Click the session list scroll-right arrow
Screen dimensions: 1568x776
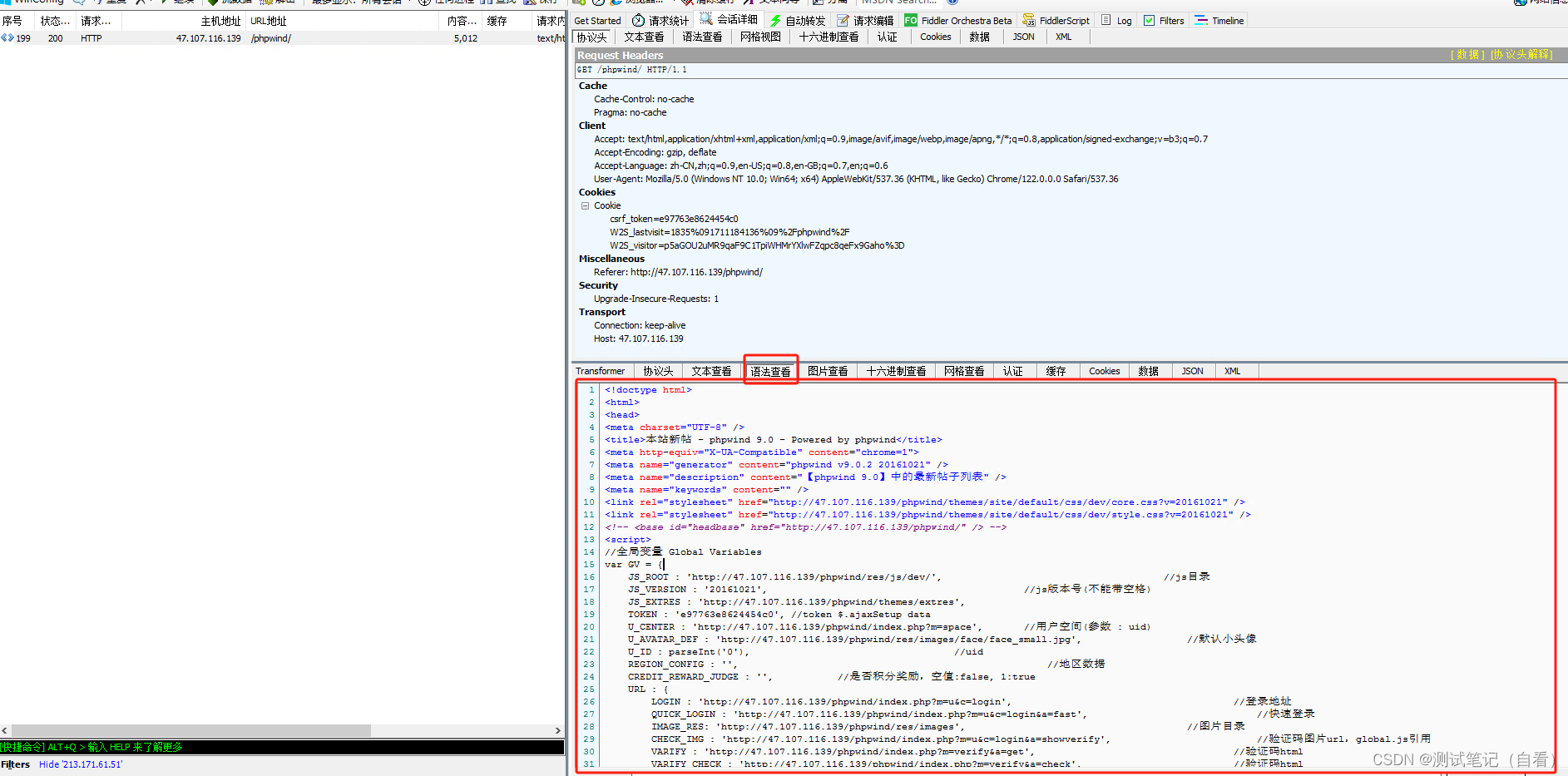pos(558,730)
